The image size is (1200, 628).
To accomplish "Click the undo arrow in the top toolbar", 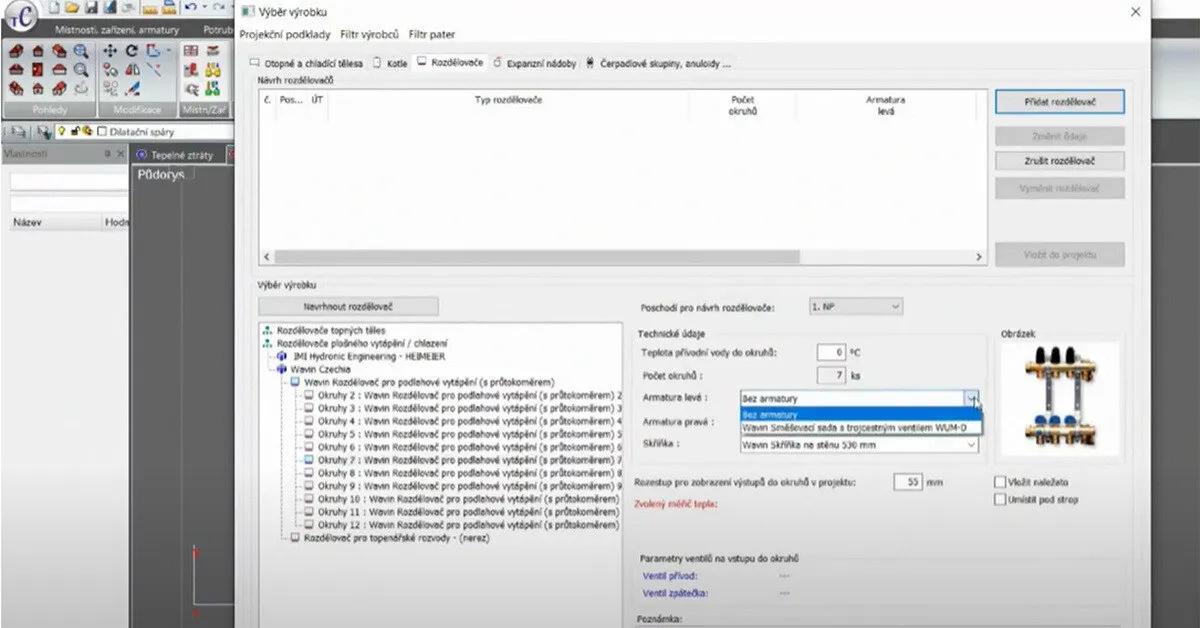I will [x=191, y=8].
